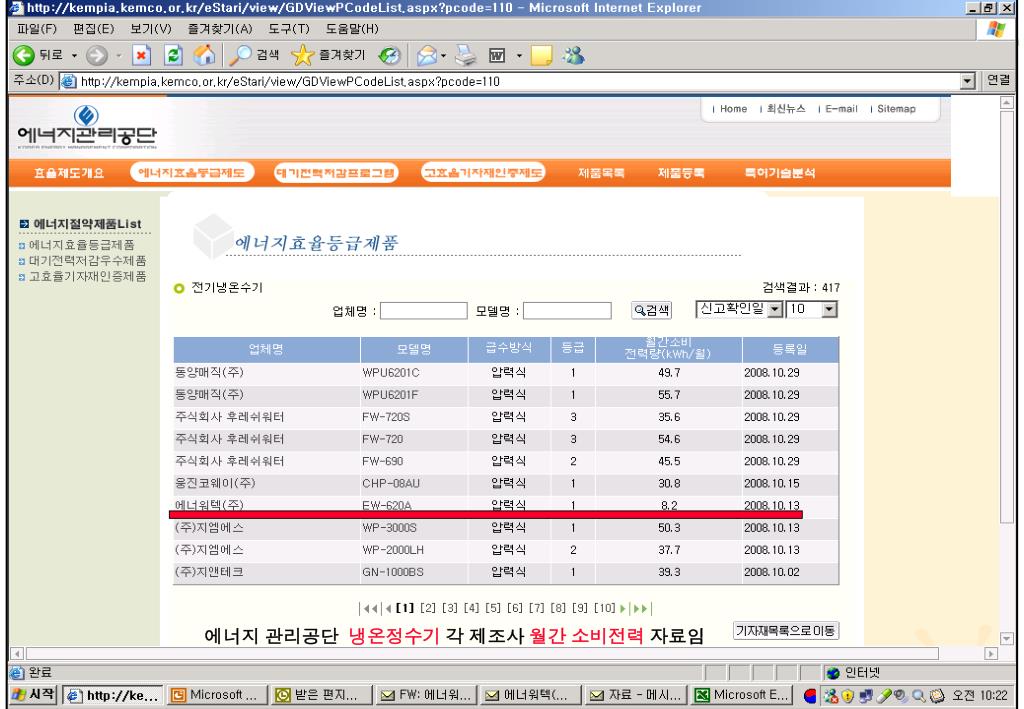Open the address bar URL dropdown
Viewport: 1024px width, 709px height.
point(968,82)
